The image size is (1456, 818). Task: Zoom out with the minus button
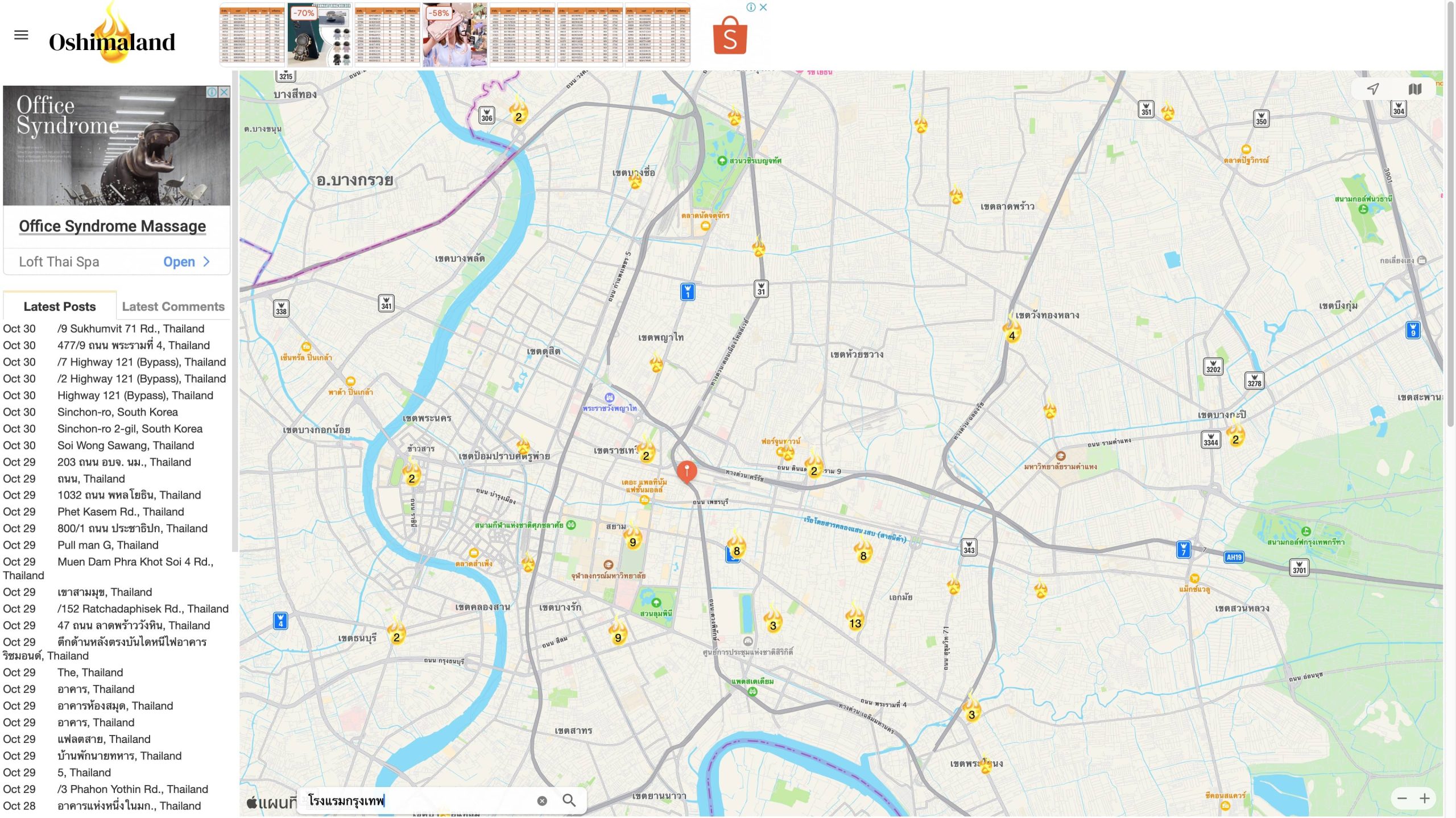tap(1402, 798)
